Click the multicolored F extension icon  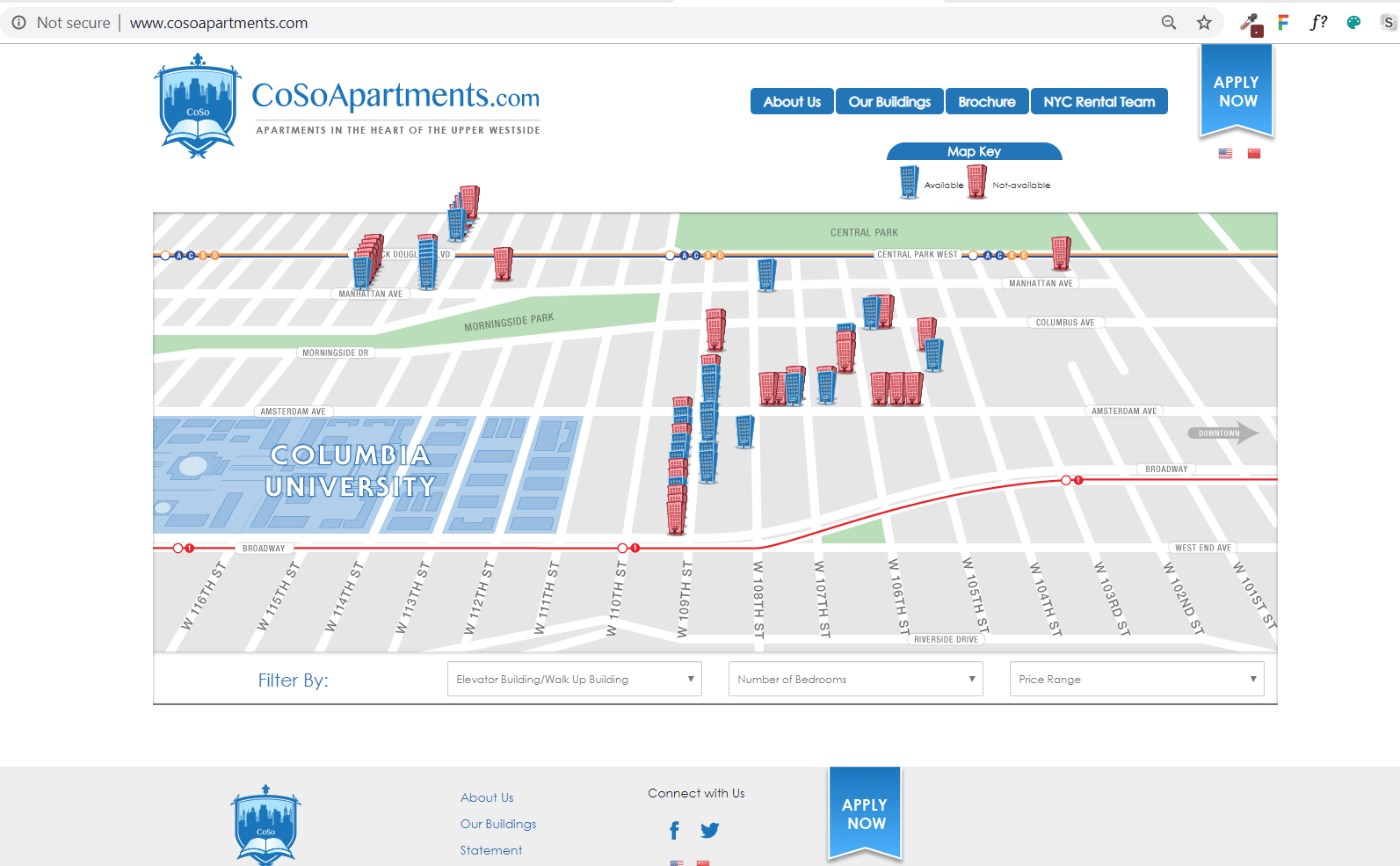click(1283, 23)
